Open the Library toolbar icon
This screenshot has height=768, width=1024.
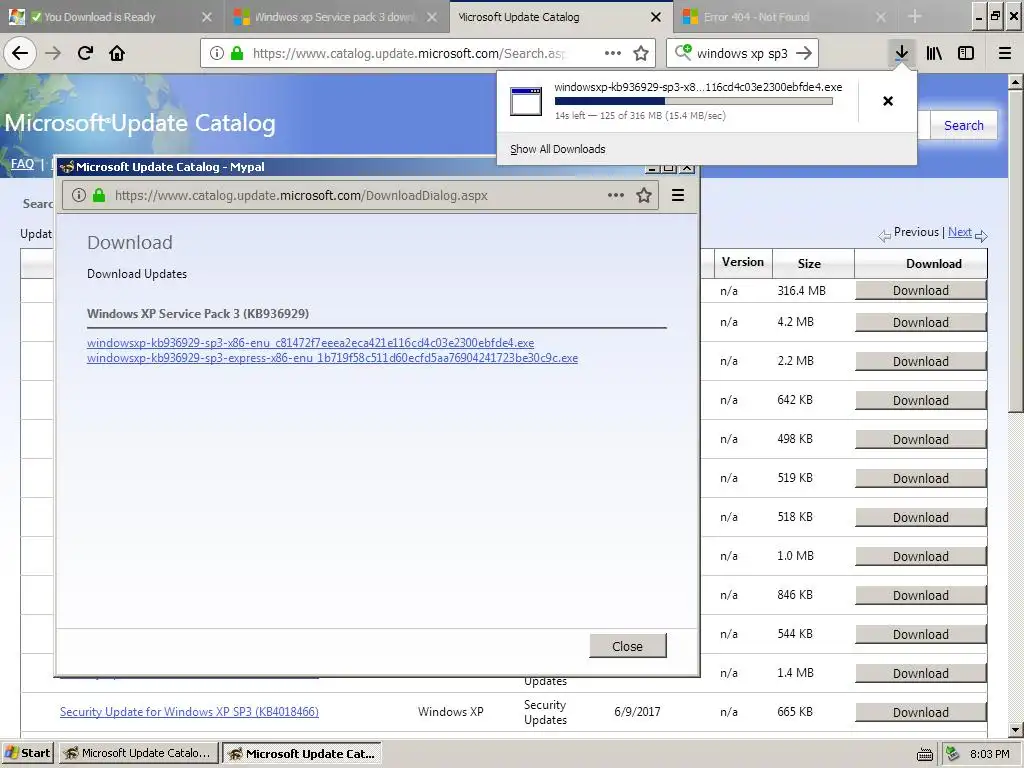tap(934, 53)
